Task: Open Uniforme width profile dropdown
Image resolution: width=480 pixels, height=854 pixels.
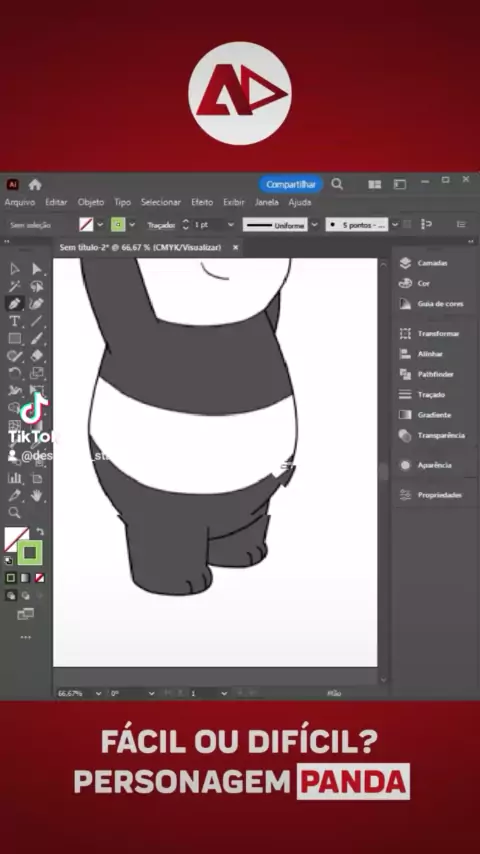Action: [x=314, y=224]
